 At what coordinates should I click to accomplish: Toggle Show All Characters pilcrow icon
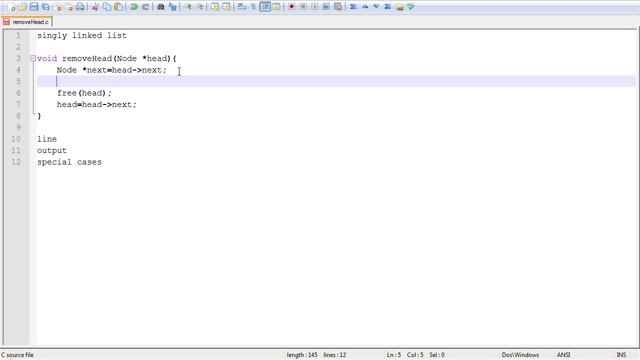click(253, 7)
